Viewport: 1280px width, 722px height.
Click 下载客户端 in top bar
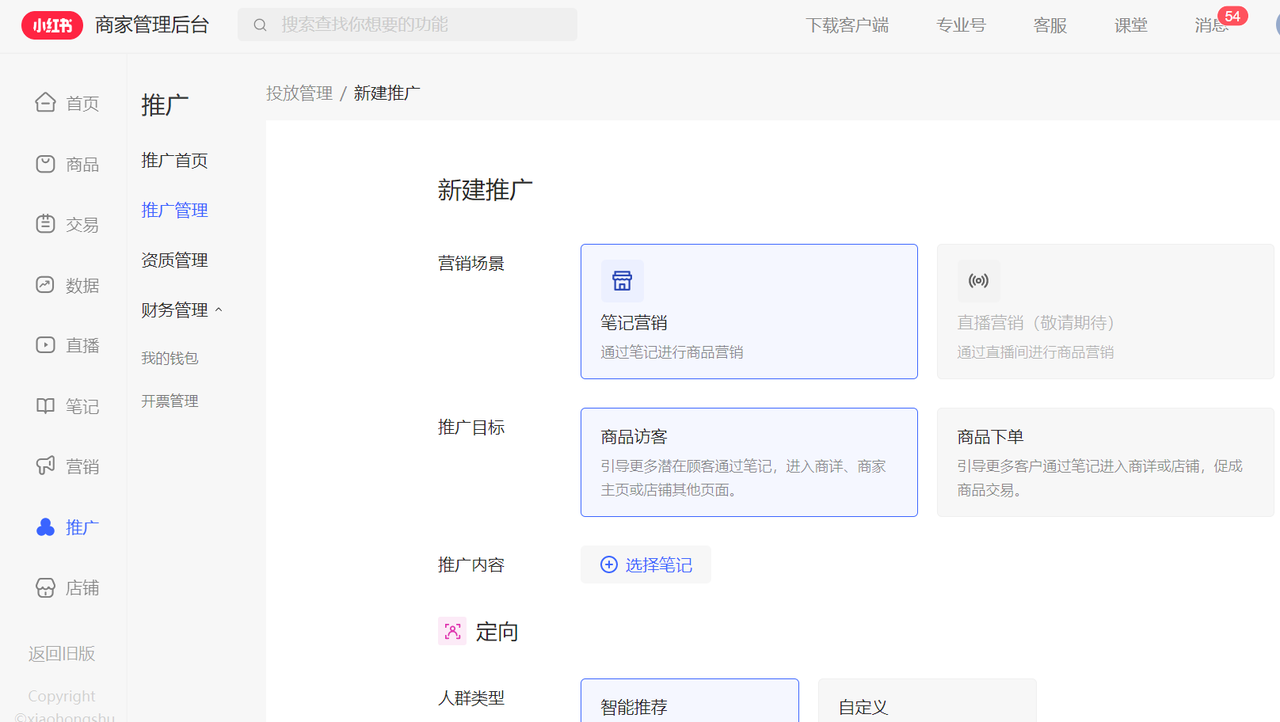pyautogui.click(x=847, y=25)
